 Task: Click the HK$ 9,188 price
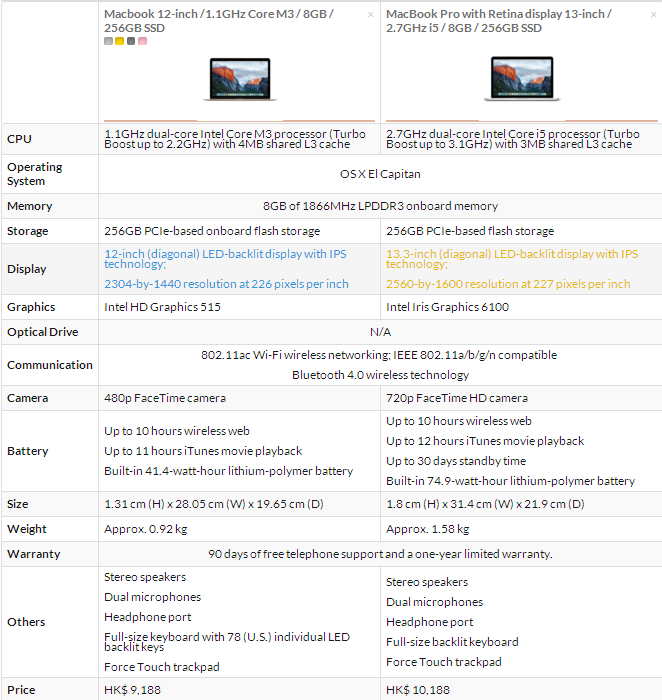[132, 690]
